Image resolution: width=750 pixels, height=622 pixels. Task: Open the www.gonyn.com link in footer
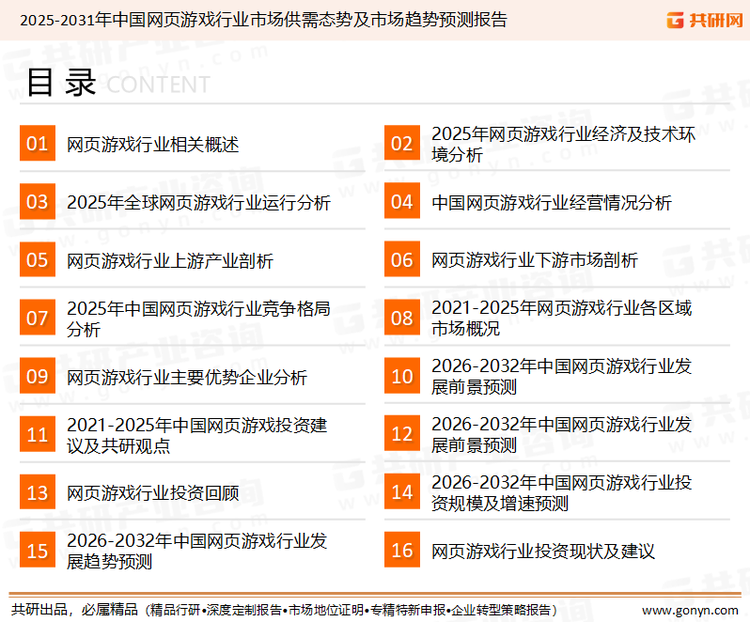point(690,611)
